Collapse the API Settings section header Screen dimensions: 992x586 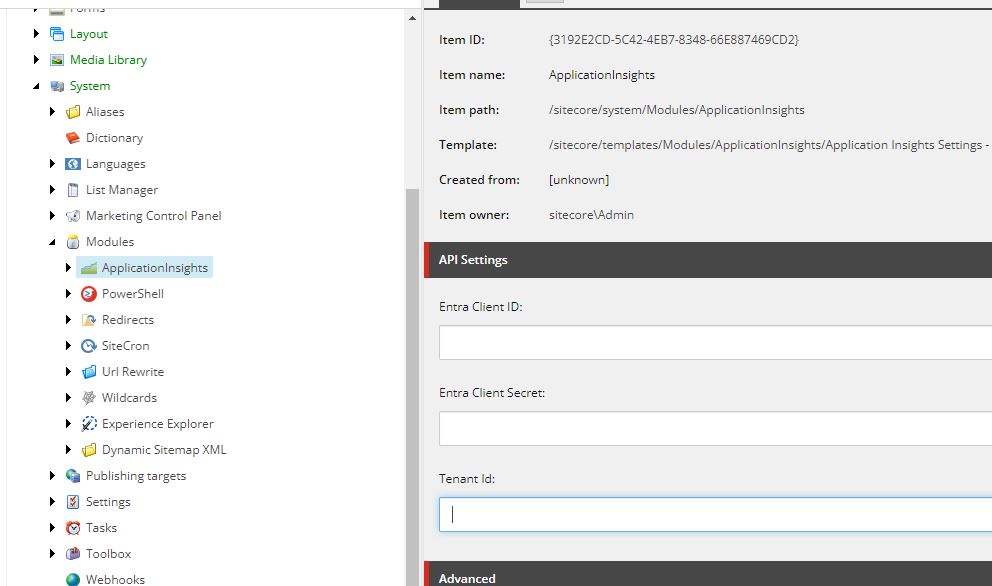pos(708,259)
